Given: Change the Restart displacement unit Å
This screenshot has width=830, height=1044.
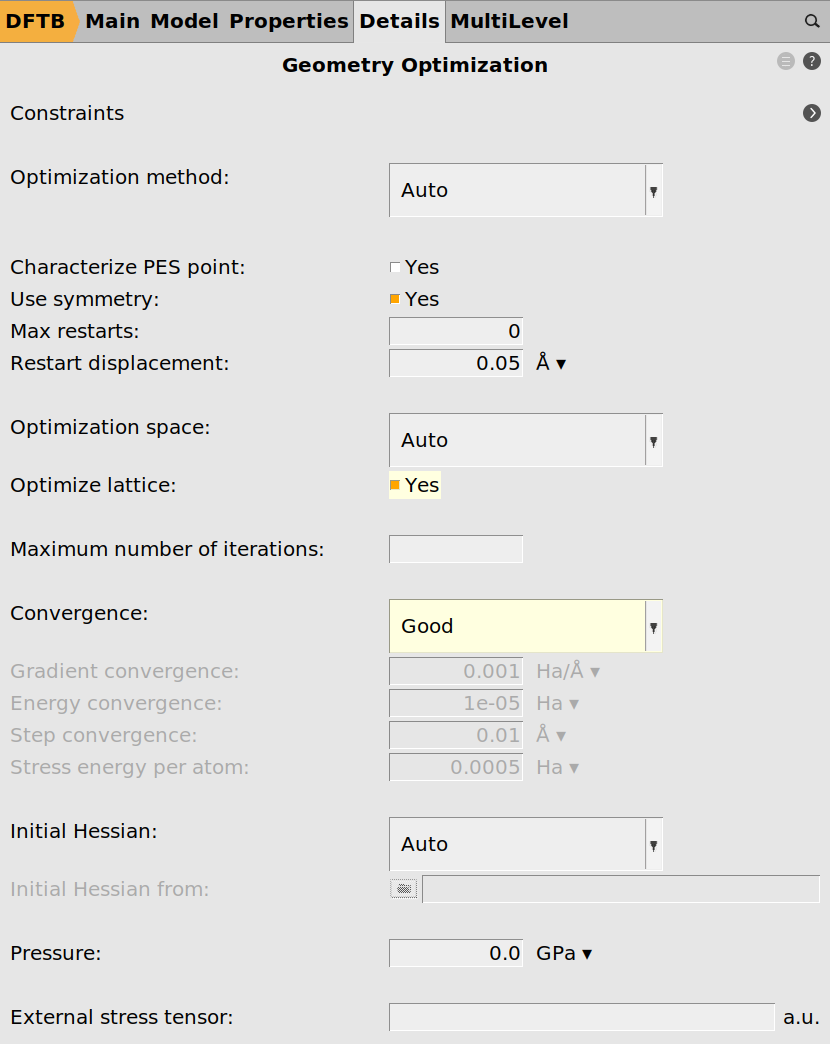Looking at the screenshot, I should 551,363.
